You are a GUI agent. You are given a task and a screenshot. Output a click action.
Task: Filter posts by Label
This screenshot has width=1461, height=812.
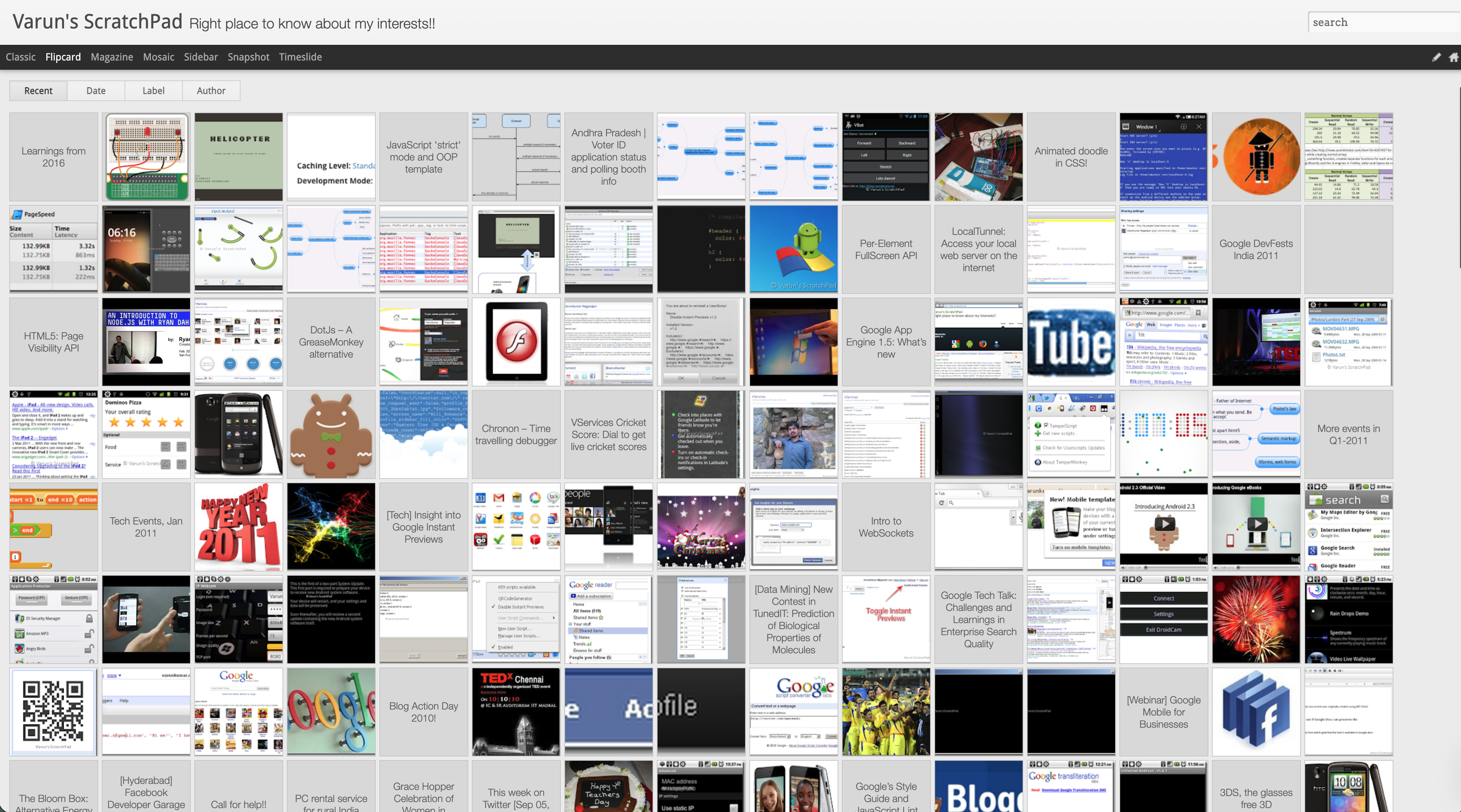153,91
